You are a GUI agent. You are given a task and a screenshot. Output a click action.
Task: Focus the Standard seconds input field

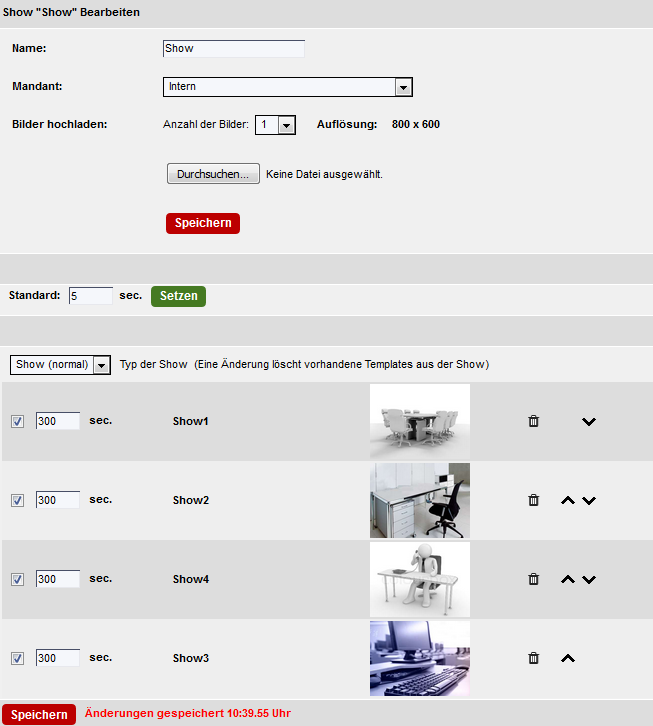click(91, 296)
